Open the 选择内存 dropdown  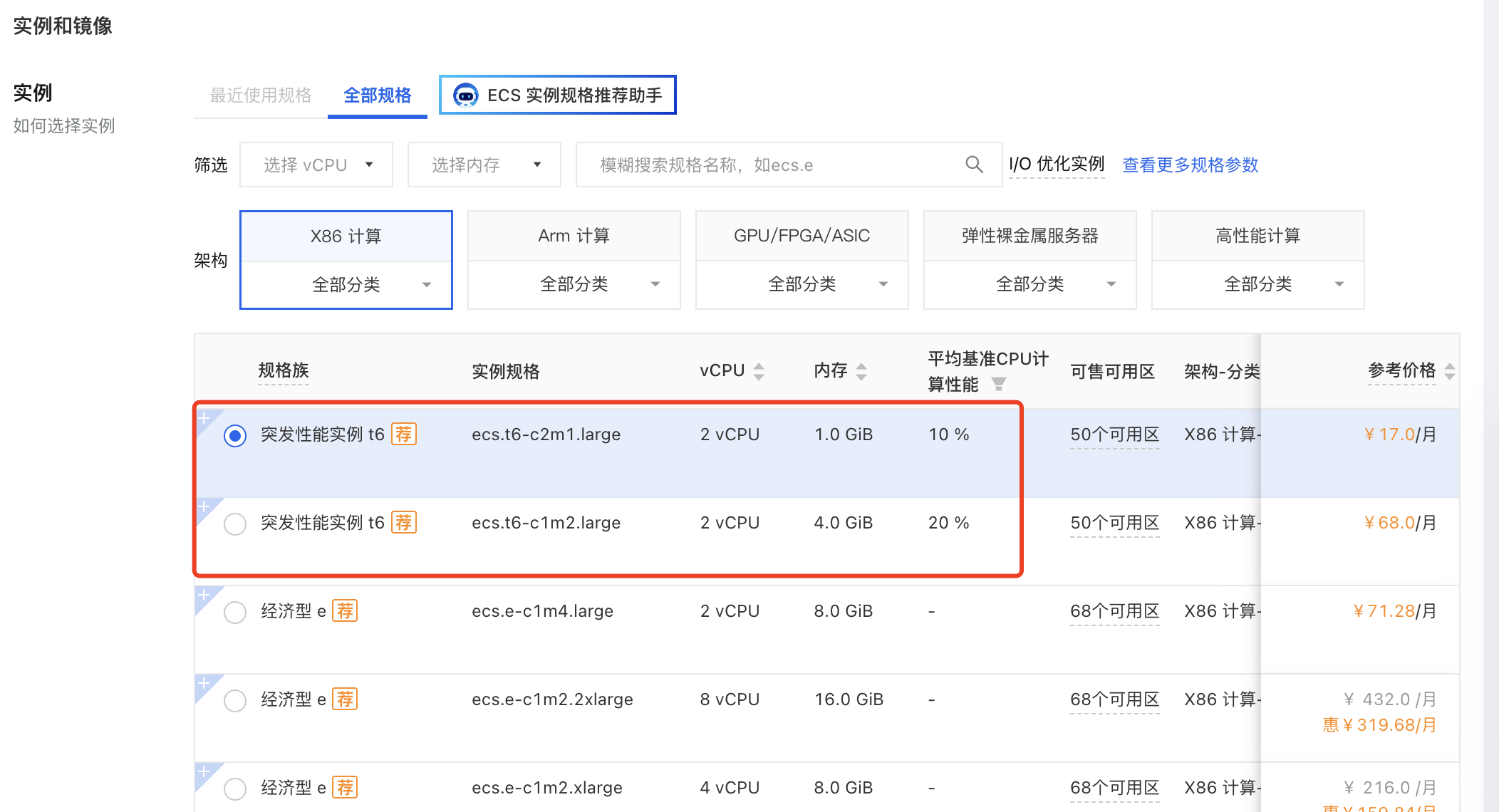(x=484, y=165)
